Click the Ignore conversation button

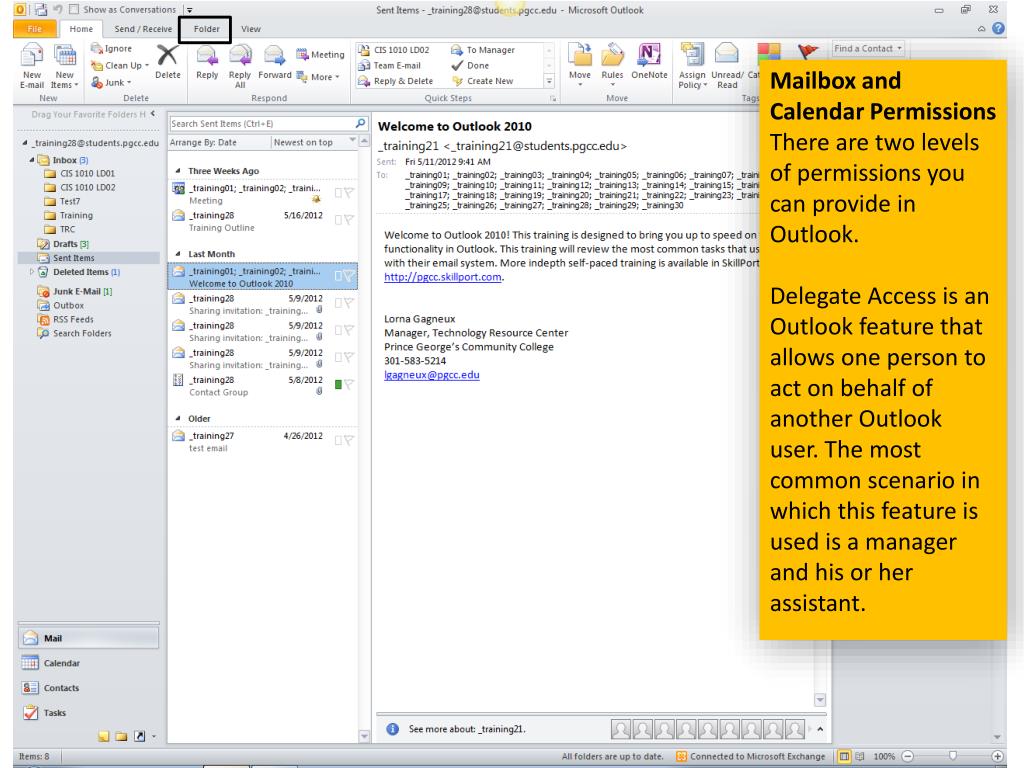coord(111,48)
